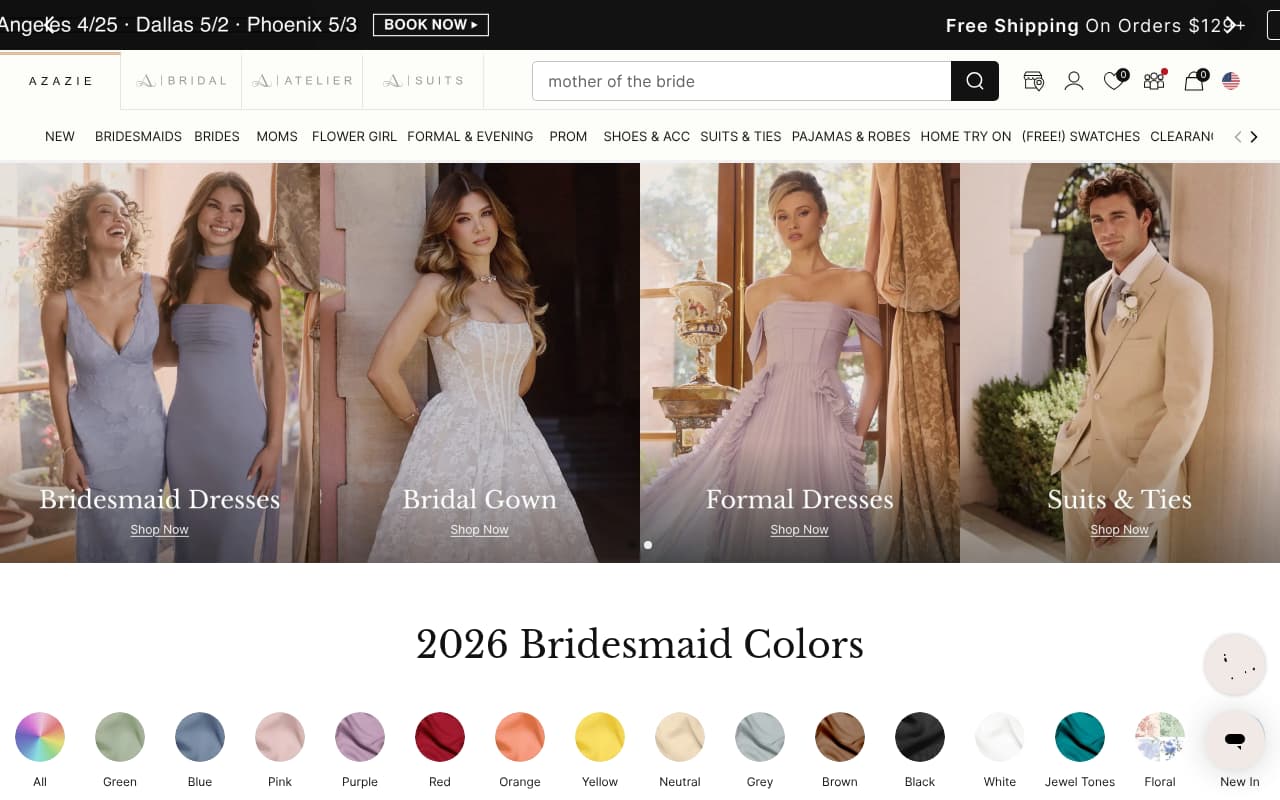
Task: Expand the navigation bar with right chevron
Action: tap(1253, 137)
